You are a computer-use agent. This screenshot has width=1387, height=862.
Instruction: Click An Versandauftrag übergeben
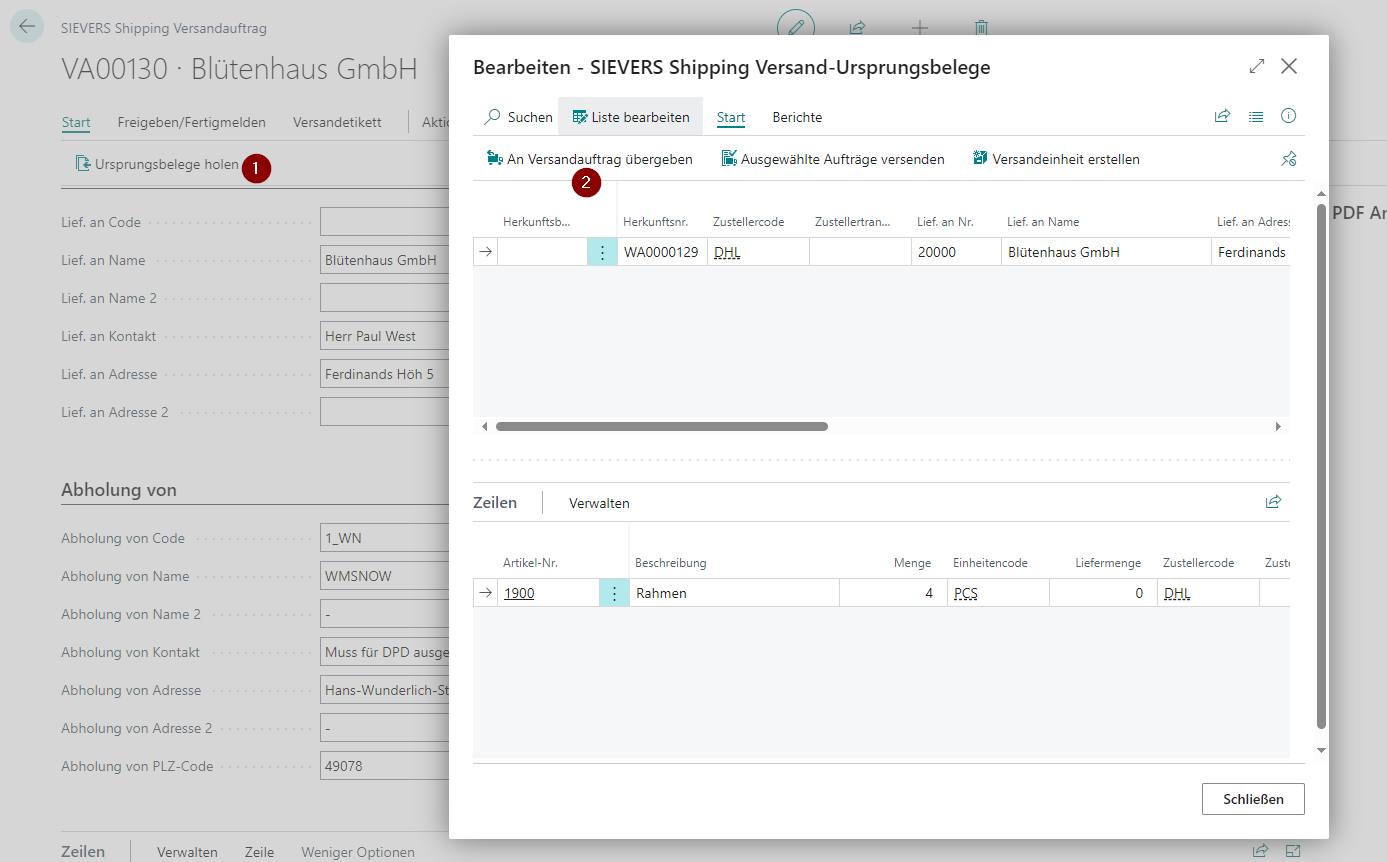(589, 159)
